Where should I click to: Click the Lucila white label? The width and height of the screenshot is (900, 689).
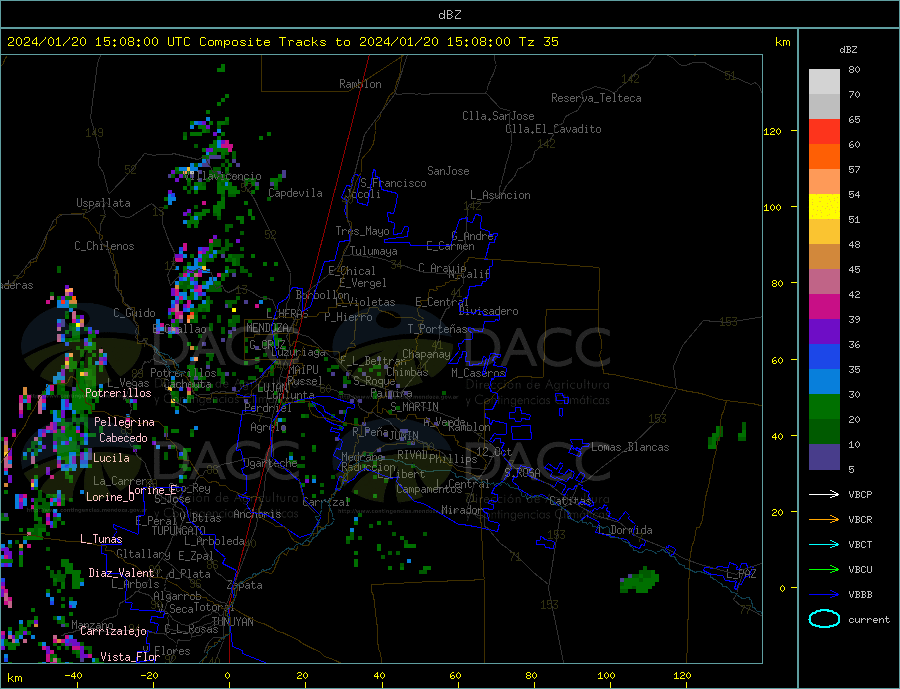coord(111,458)
